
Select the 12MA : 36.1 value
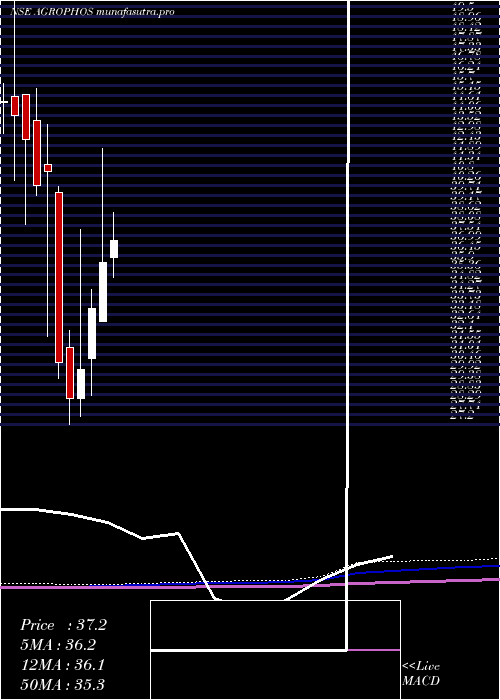click(x=63, y=665)
